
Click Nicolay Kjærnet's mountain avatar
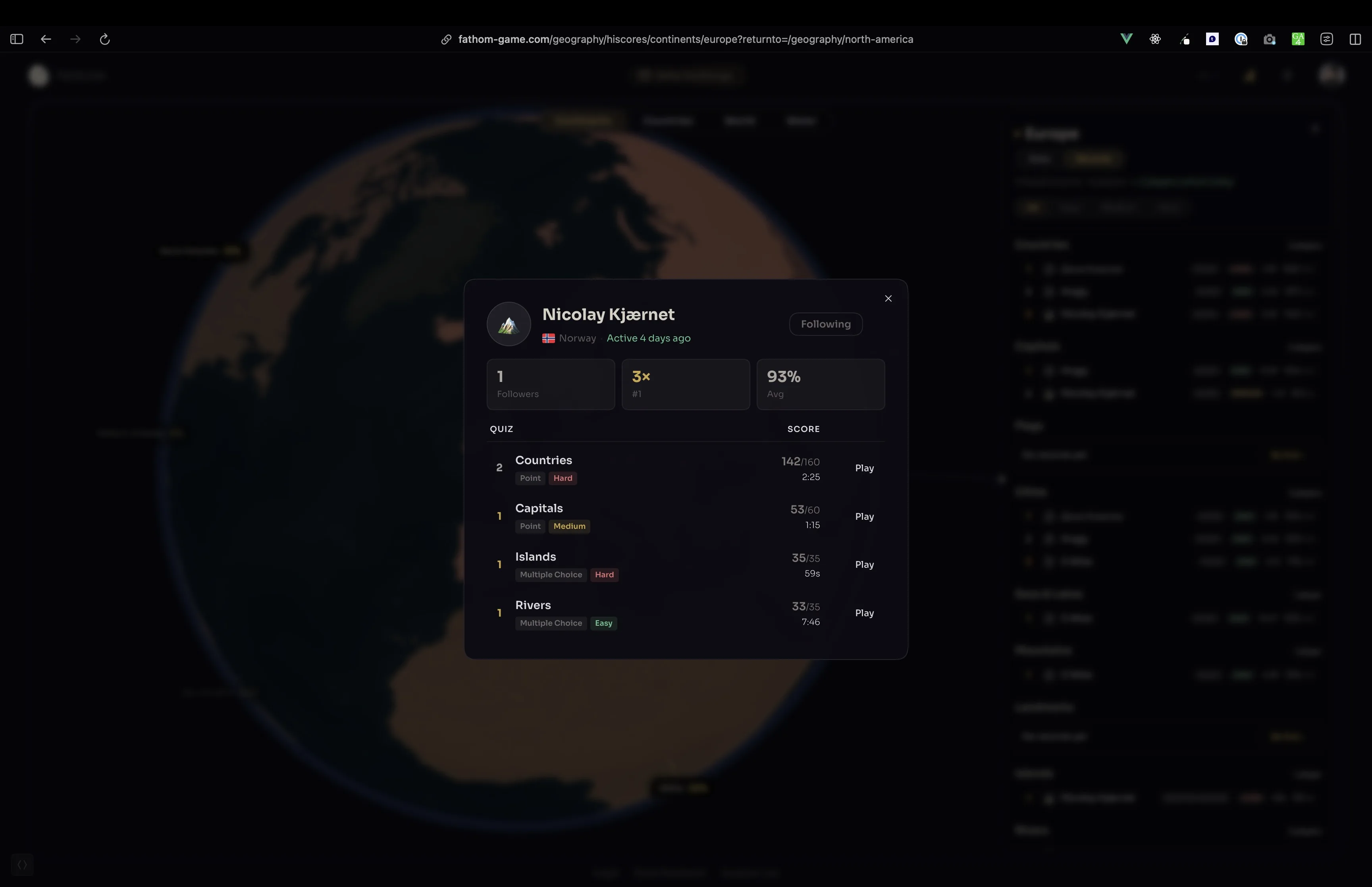509,324
